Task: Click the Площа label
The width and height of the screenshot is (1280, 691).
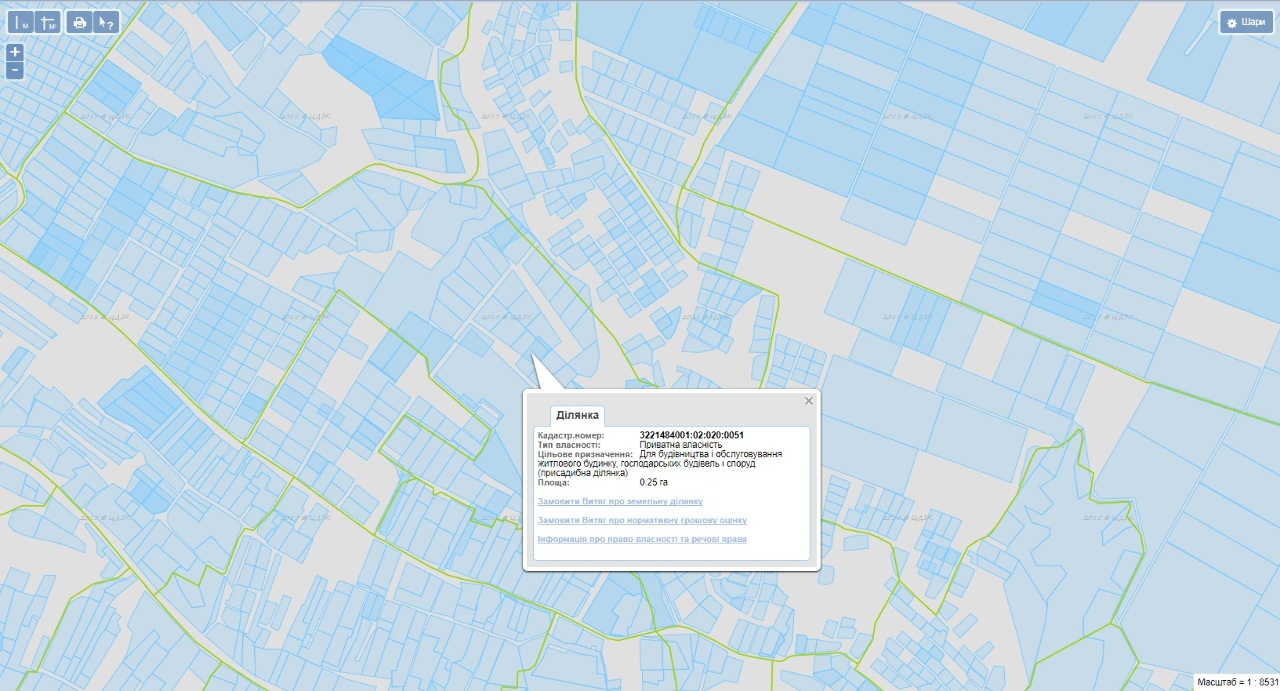Action: tap(553, 482)
